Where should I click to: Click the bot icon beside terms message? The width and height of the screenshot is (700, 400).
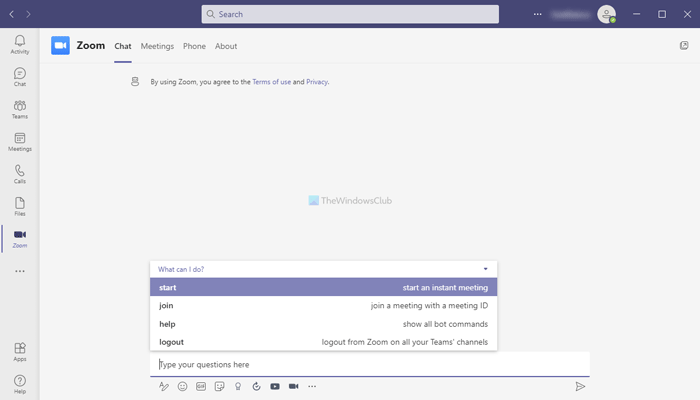pos(135,82)
